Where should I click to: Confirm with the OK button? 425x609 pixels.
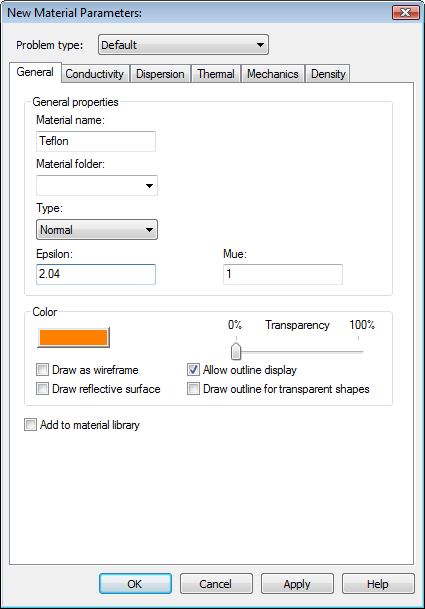click(x=135, y=584)
